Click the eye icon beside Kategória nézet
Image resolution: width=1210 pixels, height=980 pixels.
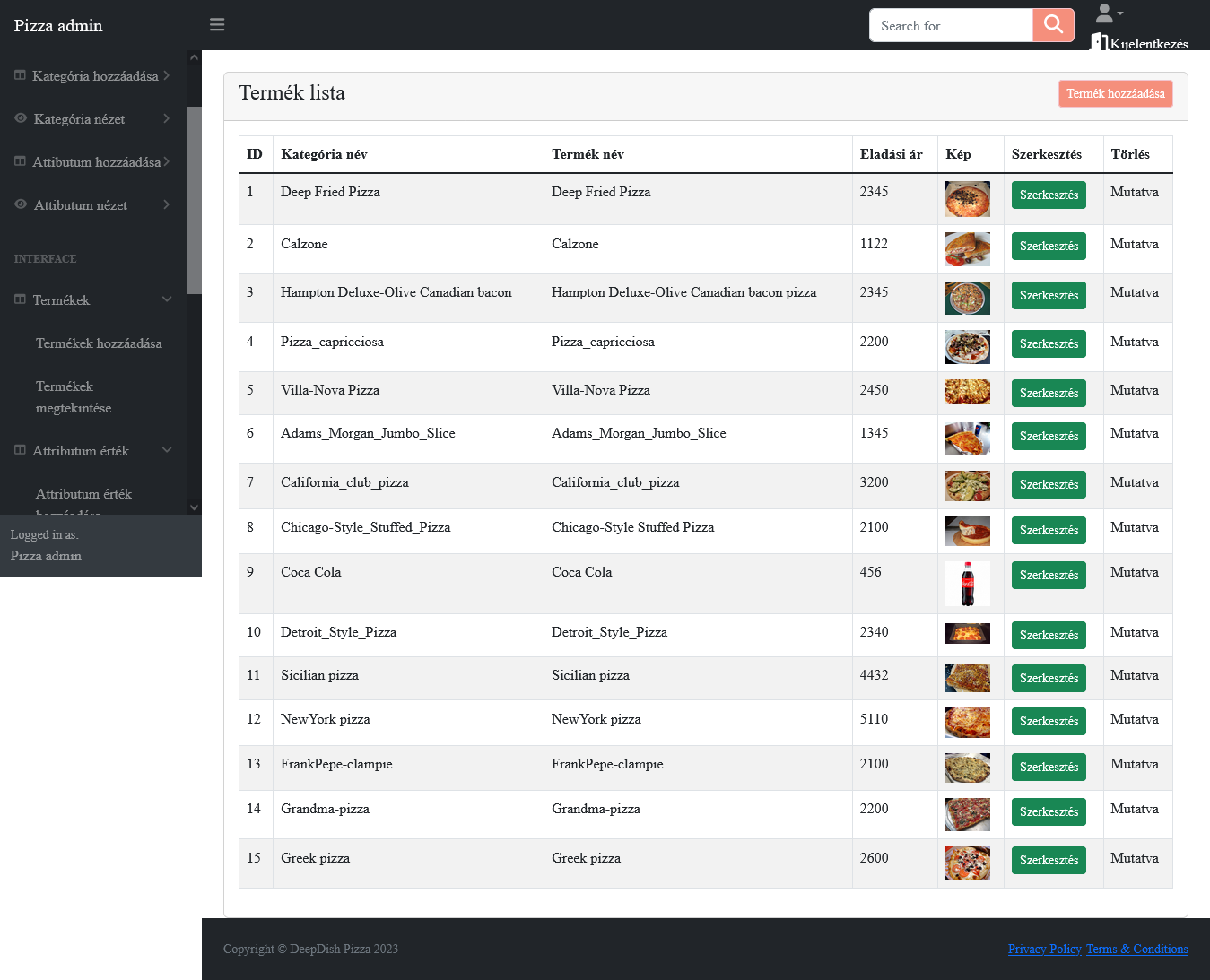coord(21,118)
